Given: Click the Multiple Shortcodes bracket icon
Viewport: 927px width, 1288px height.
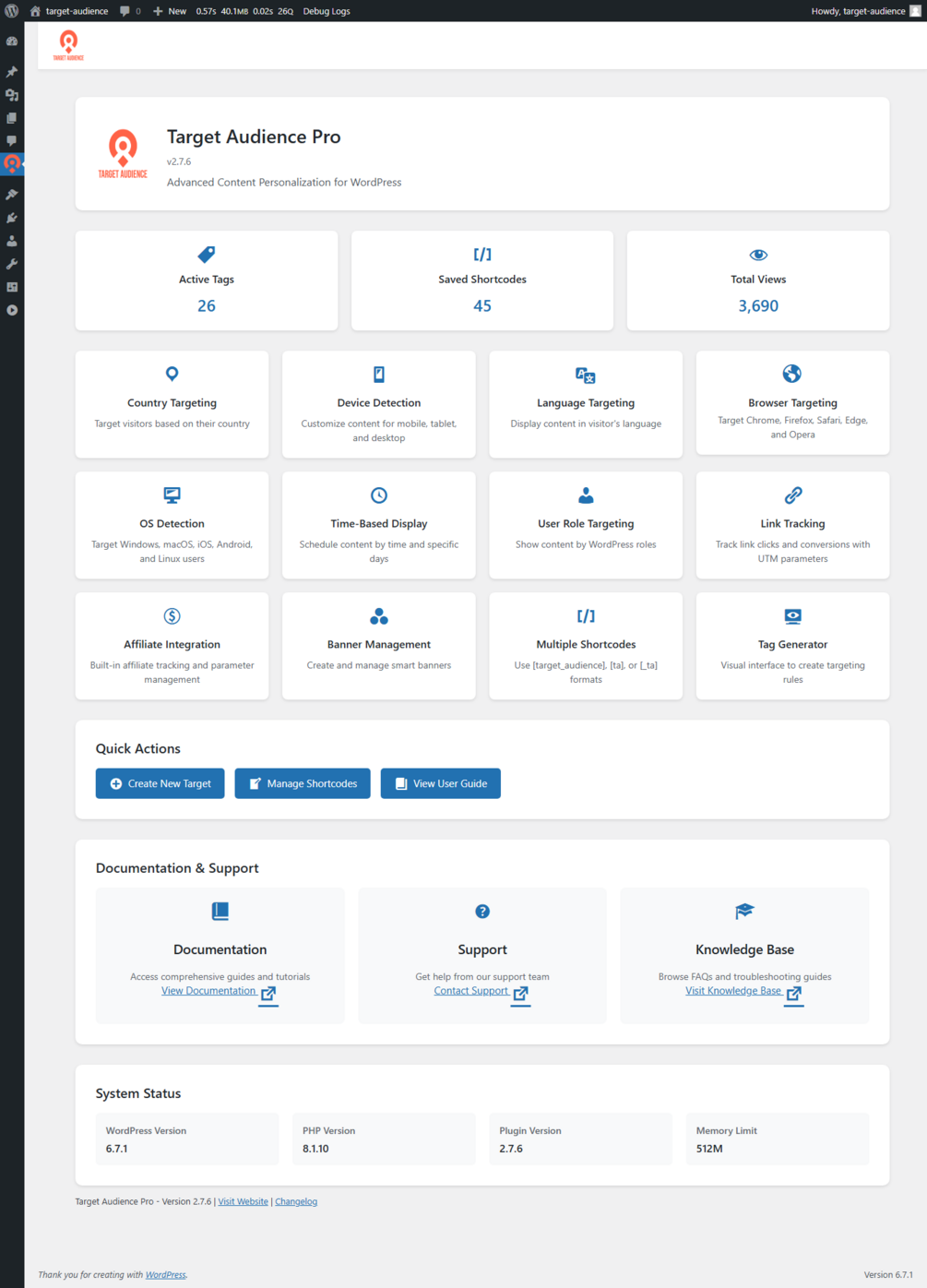Looking at the screenshot, I should coord(586,615).
